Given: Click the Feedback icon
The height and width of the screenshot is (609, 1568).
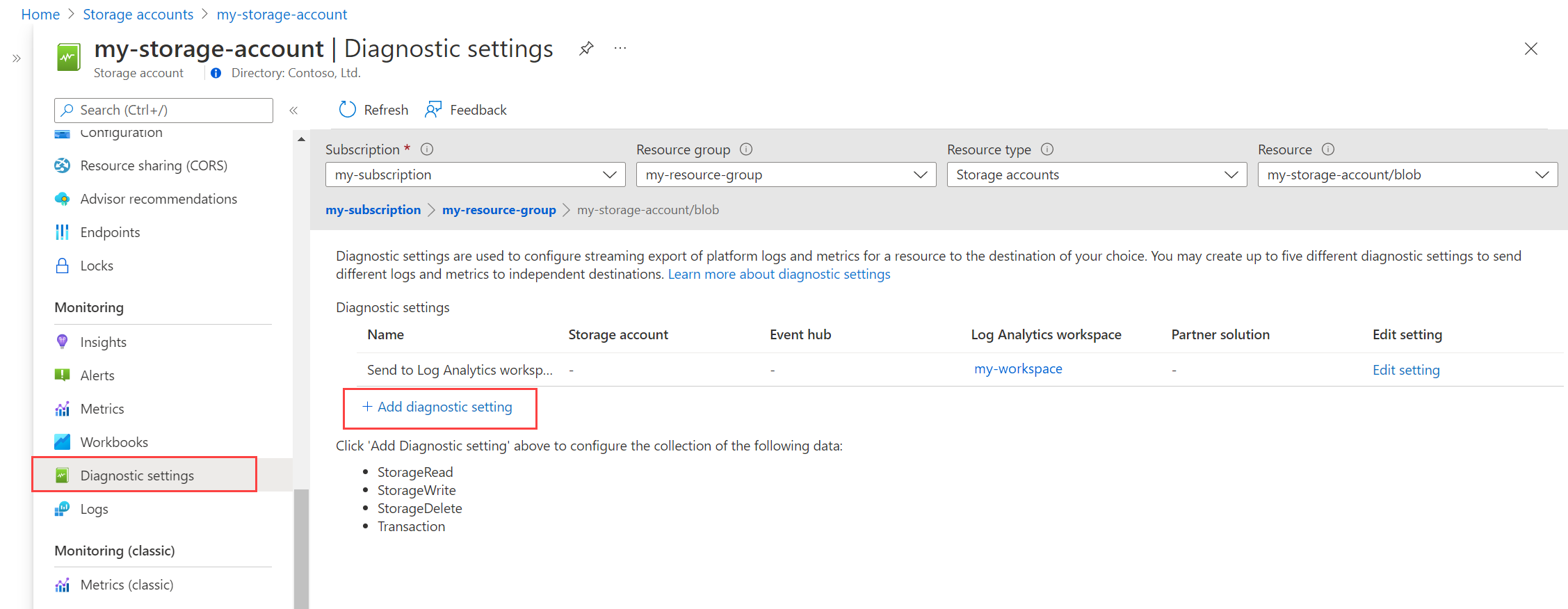Looking at the screenshot, I should tap(433, 110).
